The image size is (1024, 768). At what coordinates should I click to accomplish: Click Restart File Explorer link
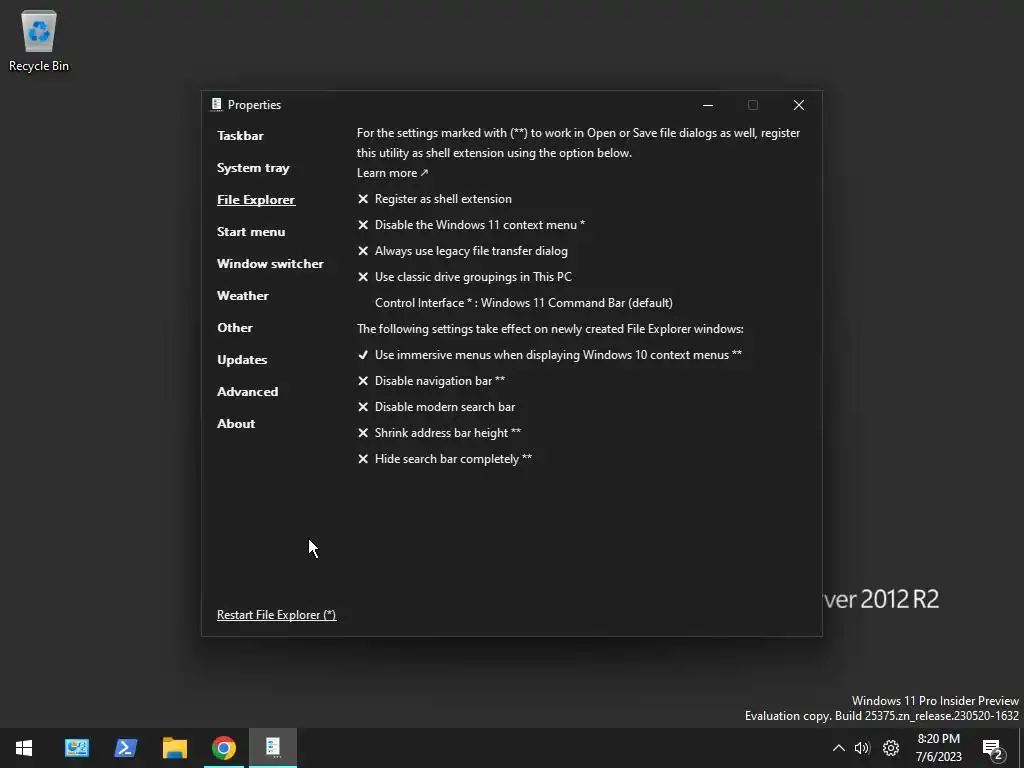pos(276,615)
